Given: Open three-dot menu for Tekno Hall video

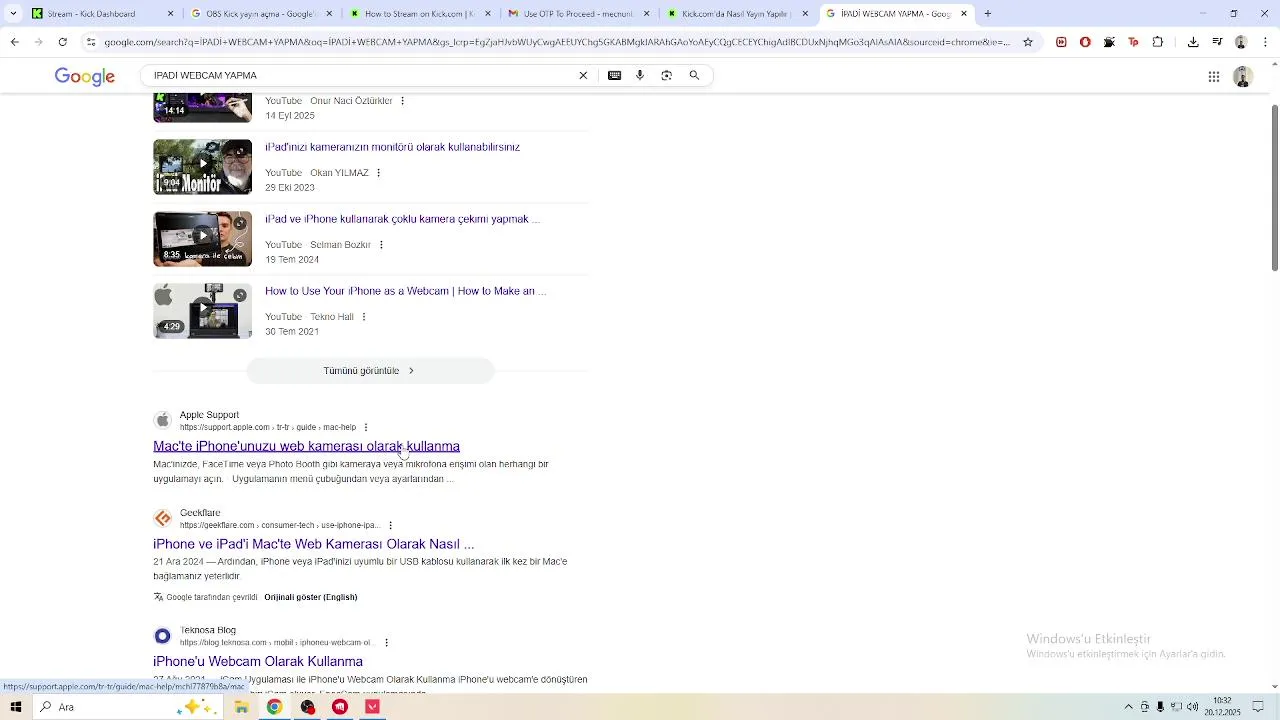Looking at the screenshot, I should coord(364,317).
